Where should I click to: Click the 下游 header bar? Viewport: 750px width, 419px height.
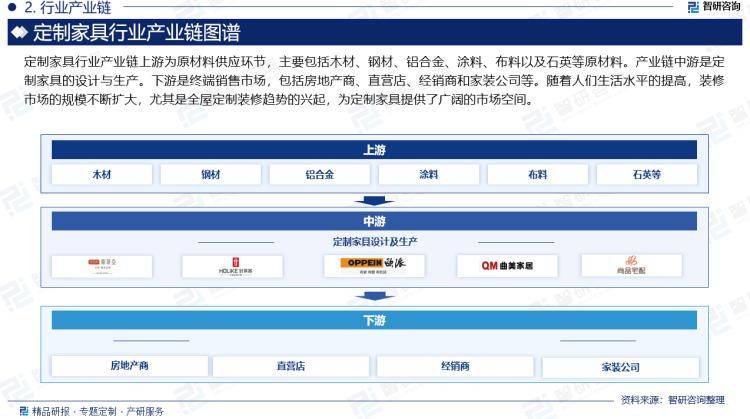374,320
